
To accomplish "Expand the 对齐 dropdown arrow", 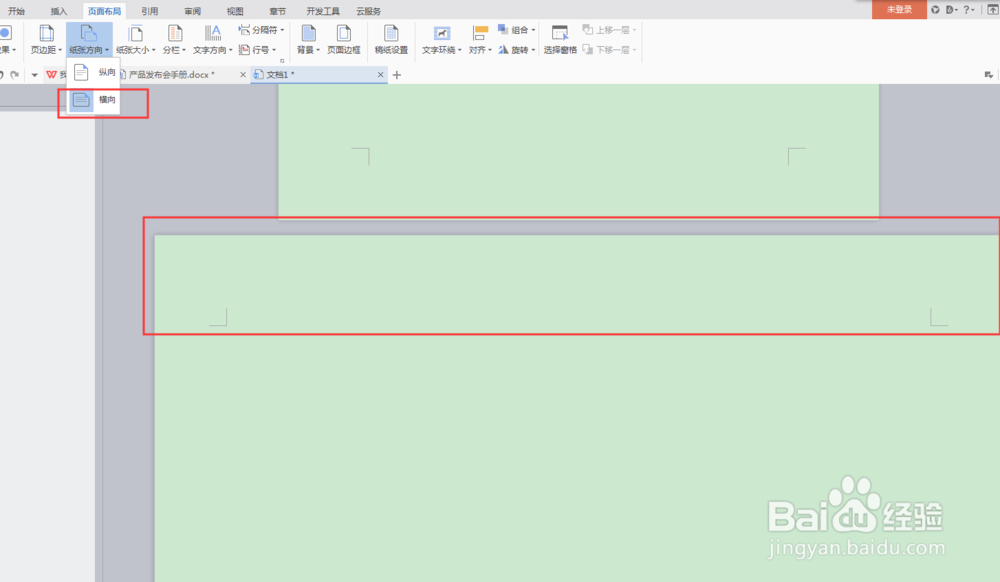I will (490, 50).
